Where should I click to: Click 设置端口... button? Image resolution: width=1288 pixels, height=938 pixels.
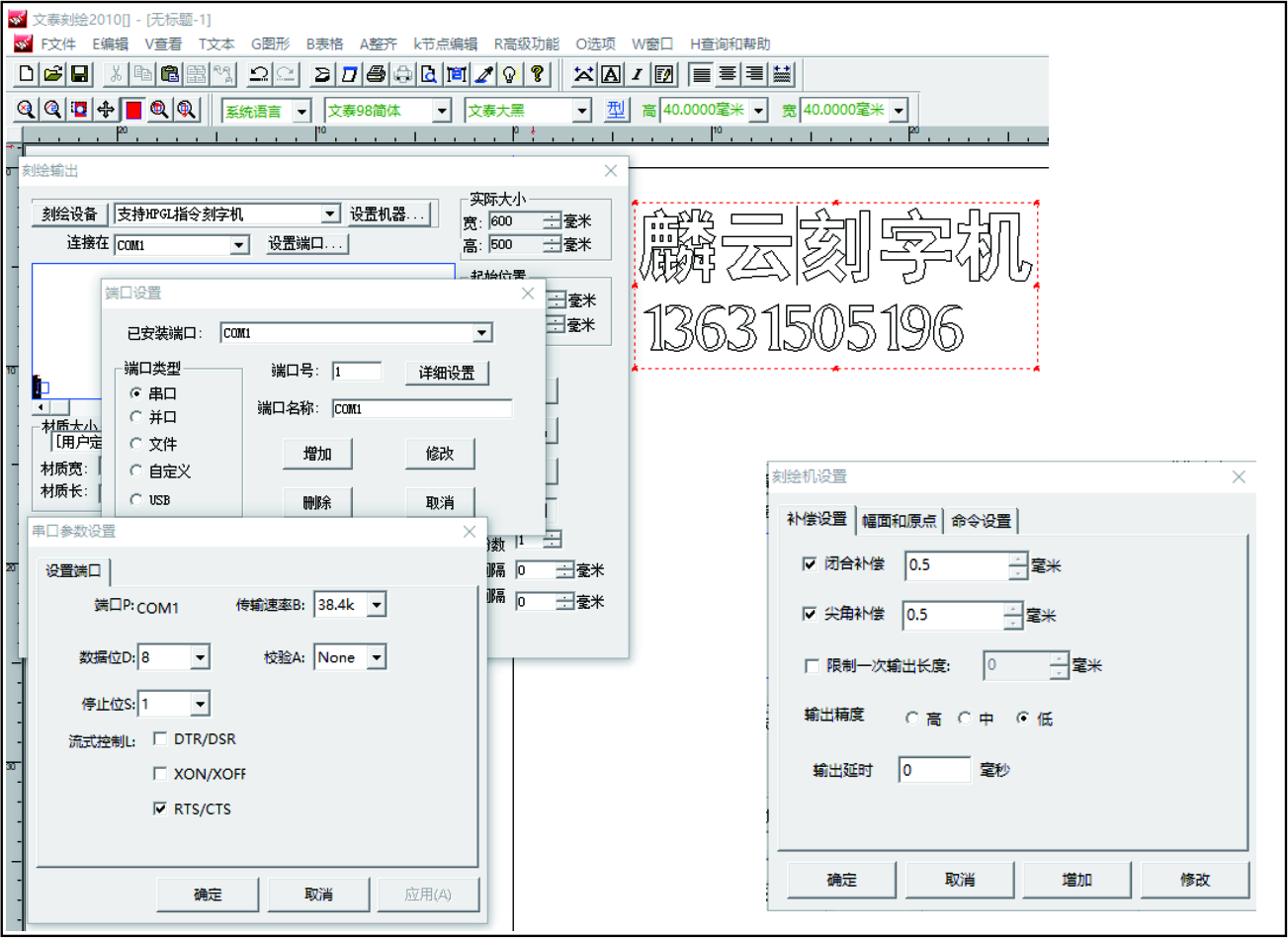click(306, 244)
